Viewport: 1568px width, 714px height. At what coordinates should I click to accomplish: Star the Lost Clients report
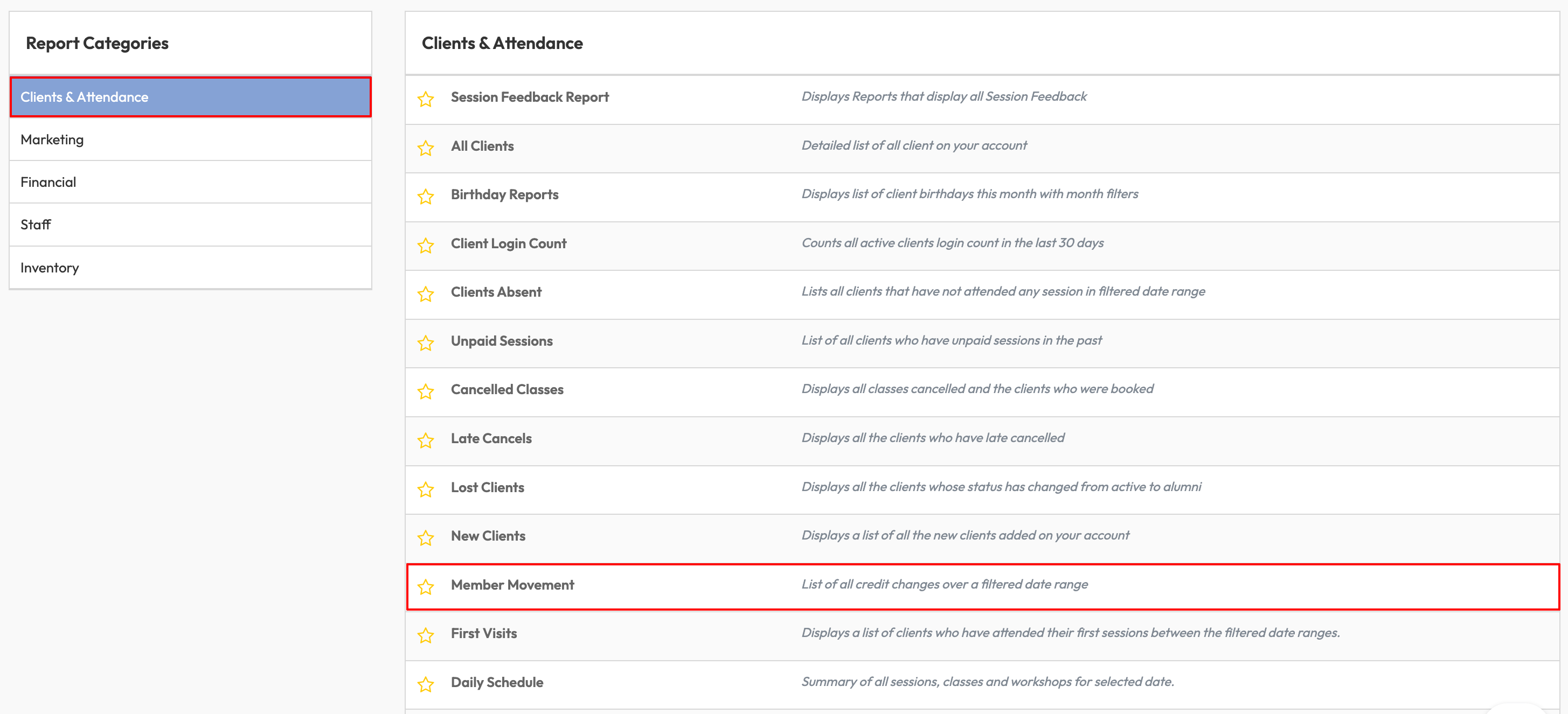pos(426,489)
